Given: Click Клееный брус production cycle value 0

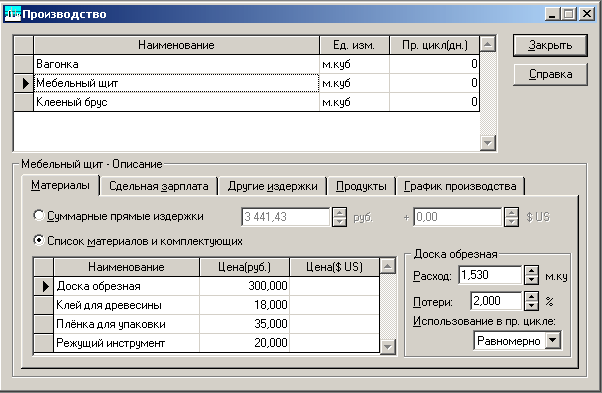Looking at the screenshot, I should [x=435, y=102].
